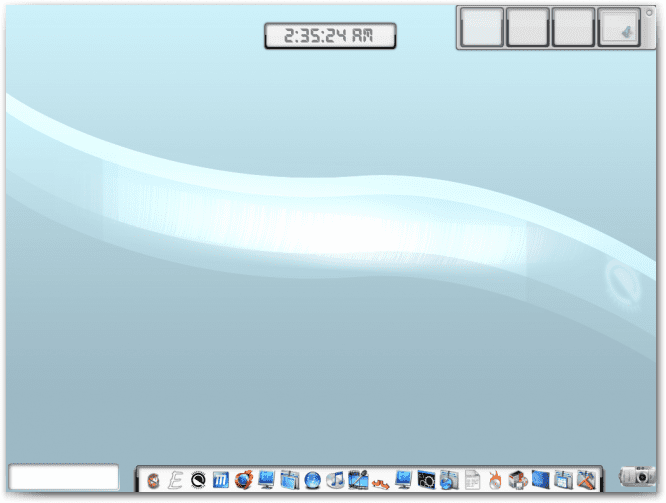Open the music note player icon
Screen dimensions: 666x503
click(x=336, y=481)
